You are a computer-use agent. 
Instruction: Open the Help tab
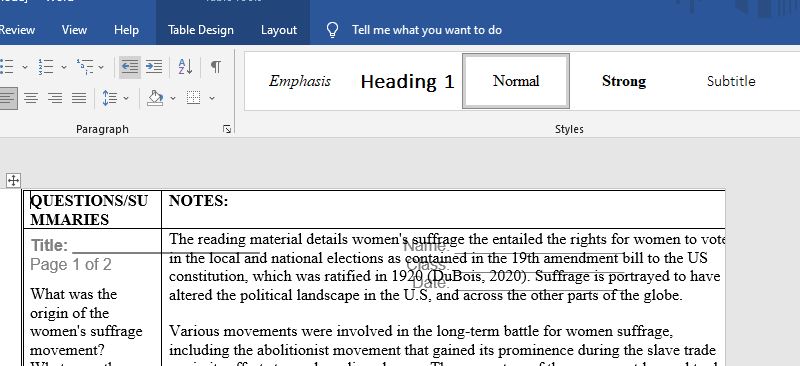tap(126, 30)
